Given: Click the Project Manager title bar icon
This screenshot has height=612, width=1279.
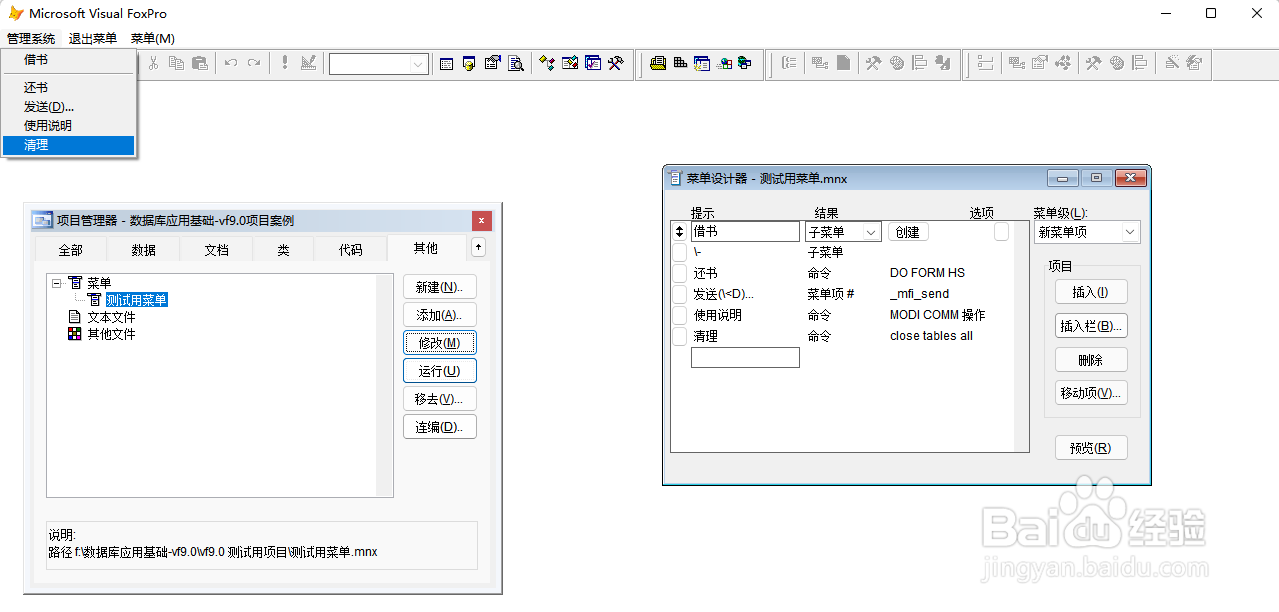Looking at the screenshot, I should (x=41, y=220).
